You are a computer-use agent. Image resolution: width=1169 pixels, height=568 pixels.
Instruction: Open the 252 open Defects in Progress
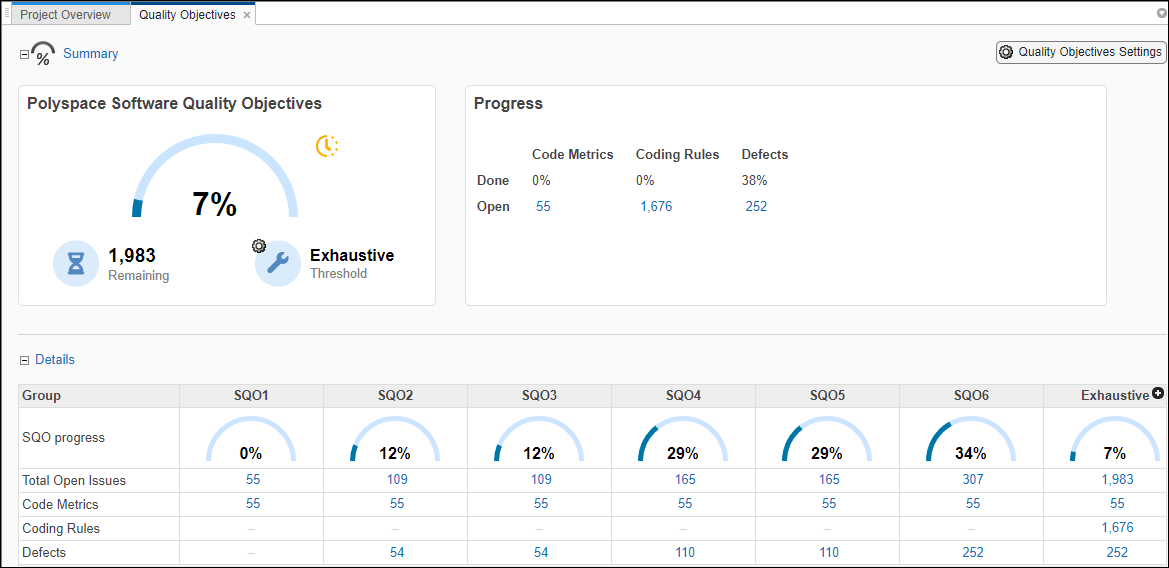pos(756,207)
